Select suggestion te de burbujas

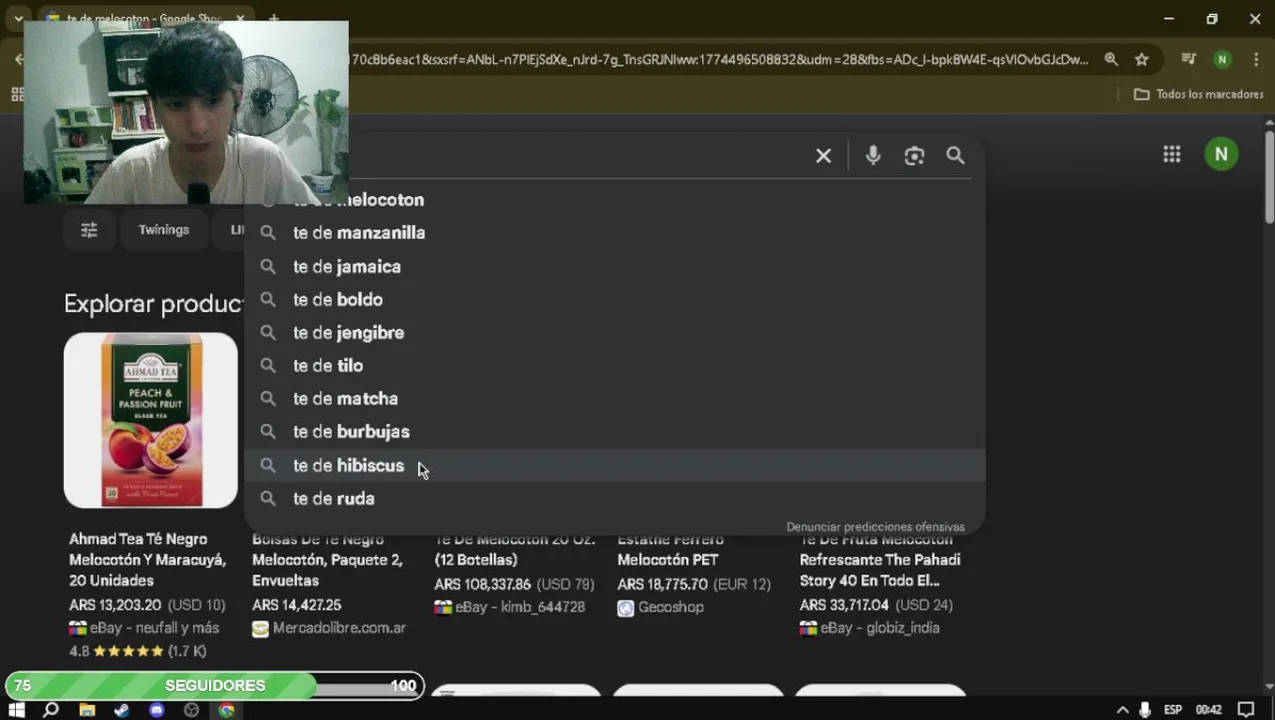point(615,432)
